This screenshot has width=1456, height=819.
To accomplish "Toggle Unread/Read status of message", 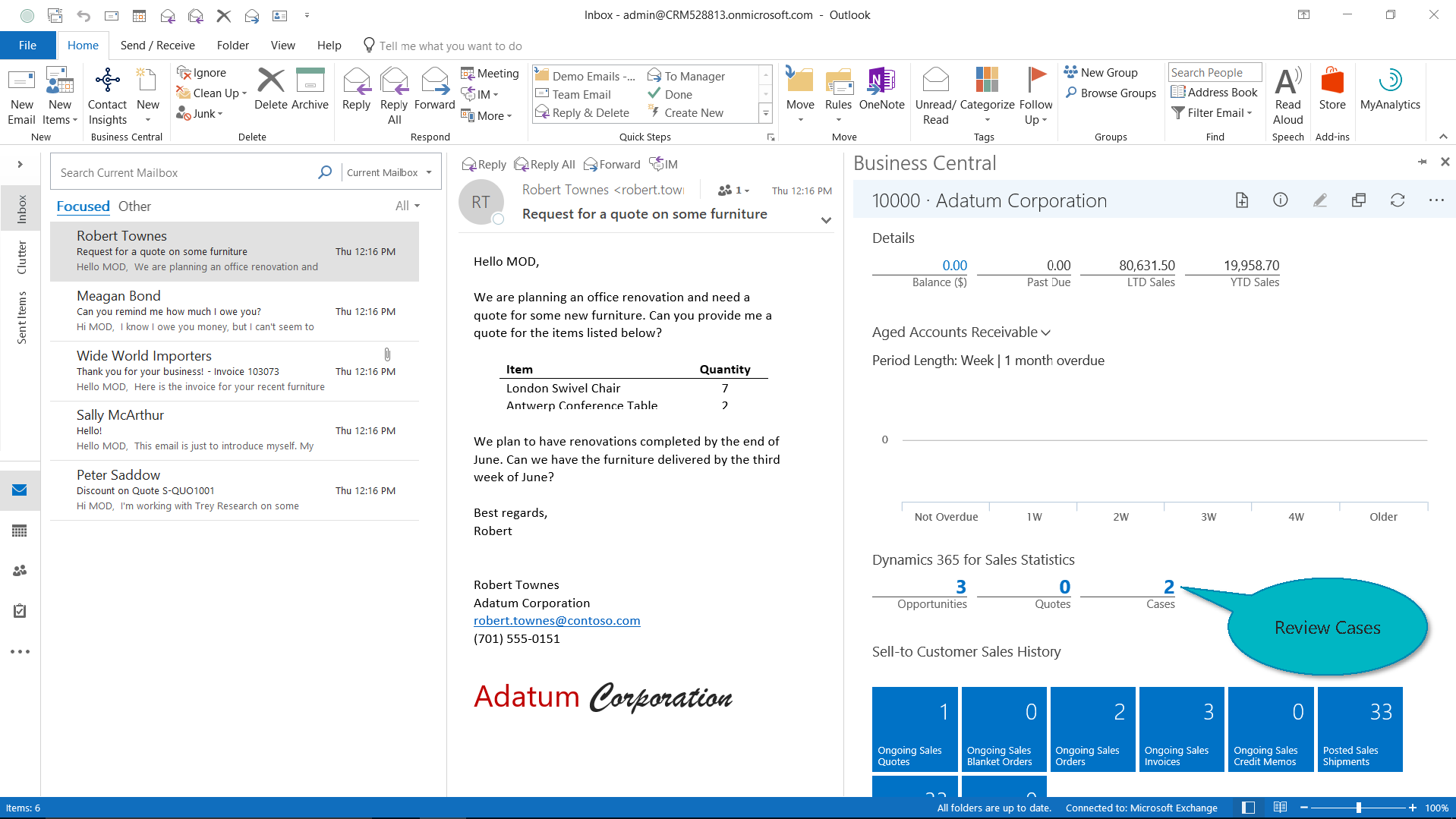I will (935, 95).
